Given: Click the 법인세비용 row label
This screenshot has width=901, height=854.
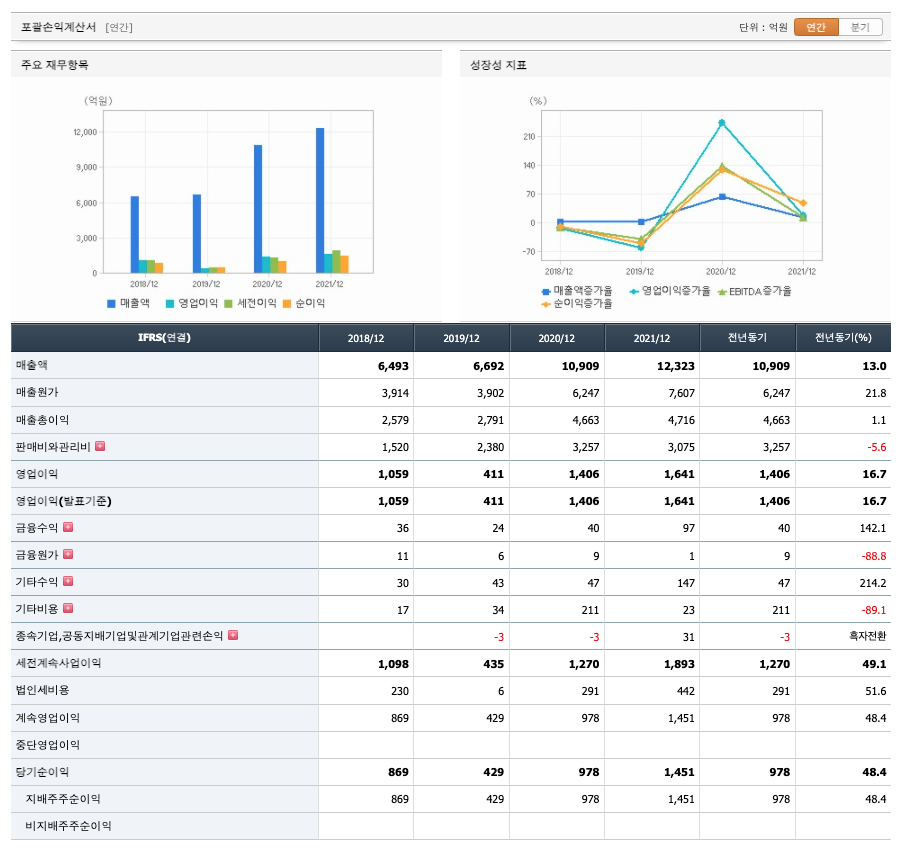Looking at the screenshot, I should tap(42, 690).
